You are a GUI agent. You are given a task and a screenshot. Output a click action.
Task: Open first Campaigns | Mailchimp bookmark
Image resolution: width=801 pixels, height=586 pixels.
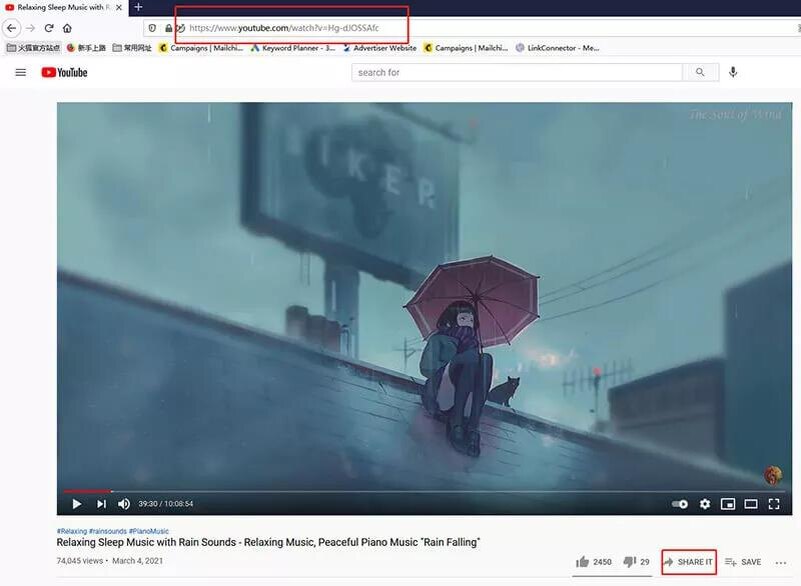[201, 48]
